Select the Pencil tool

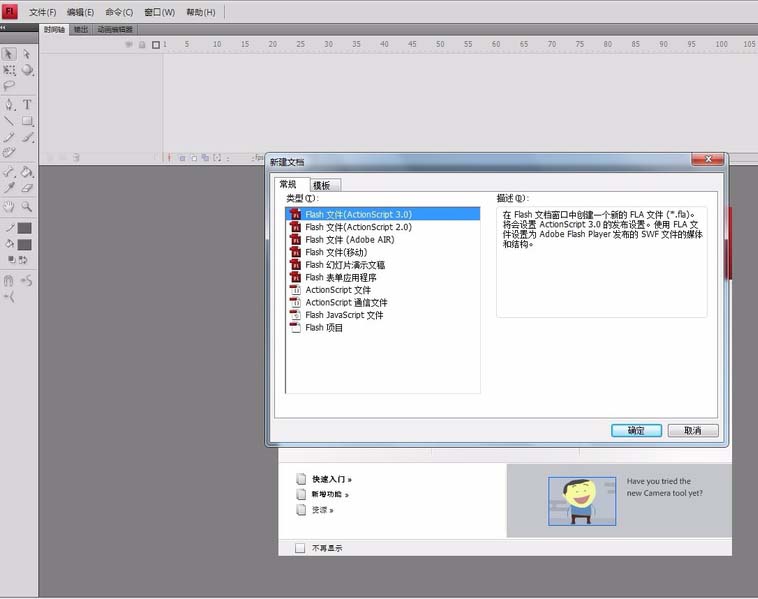click(x=9, y=137)
